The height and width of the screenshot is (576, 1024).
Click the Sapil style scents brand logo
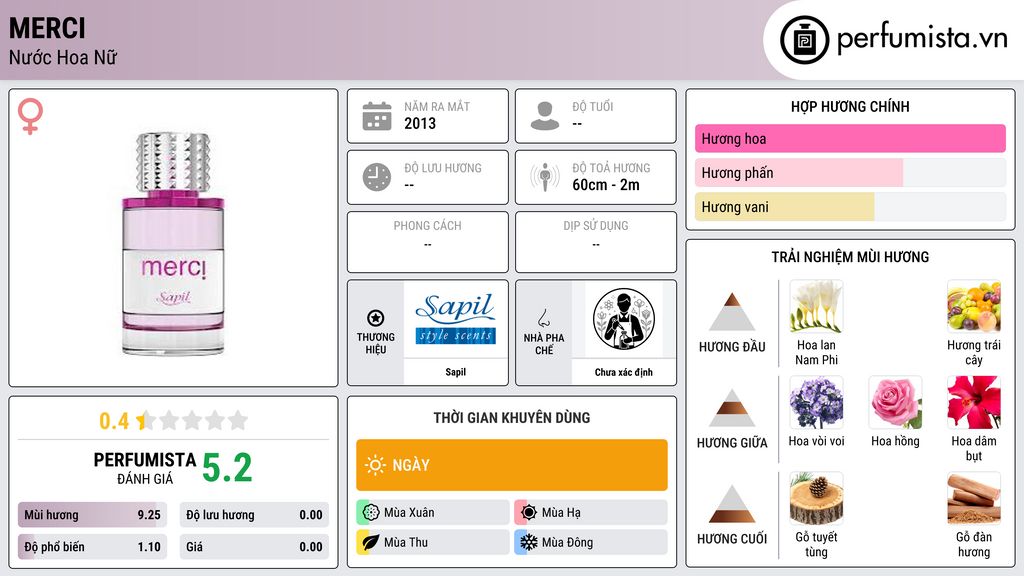(x=456, y=319)
